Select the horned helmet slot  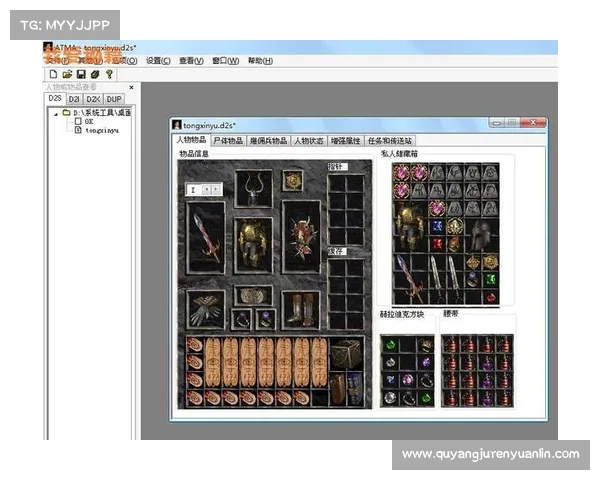253,187
